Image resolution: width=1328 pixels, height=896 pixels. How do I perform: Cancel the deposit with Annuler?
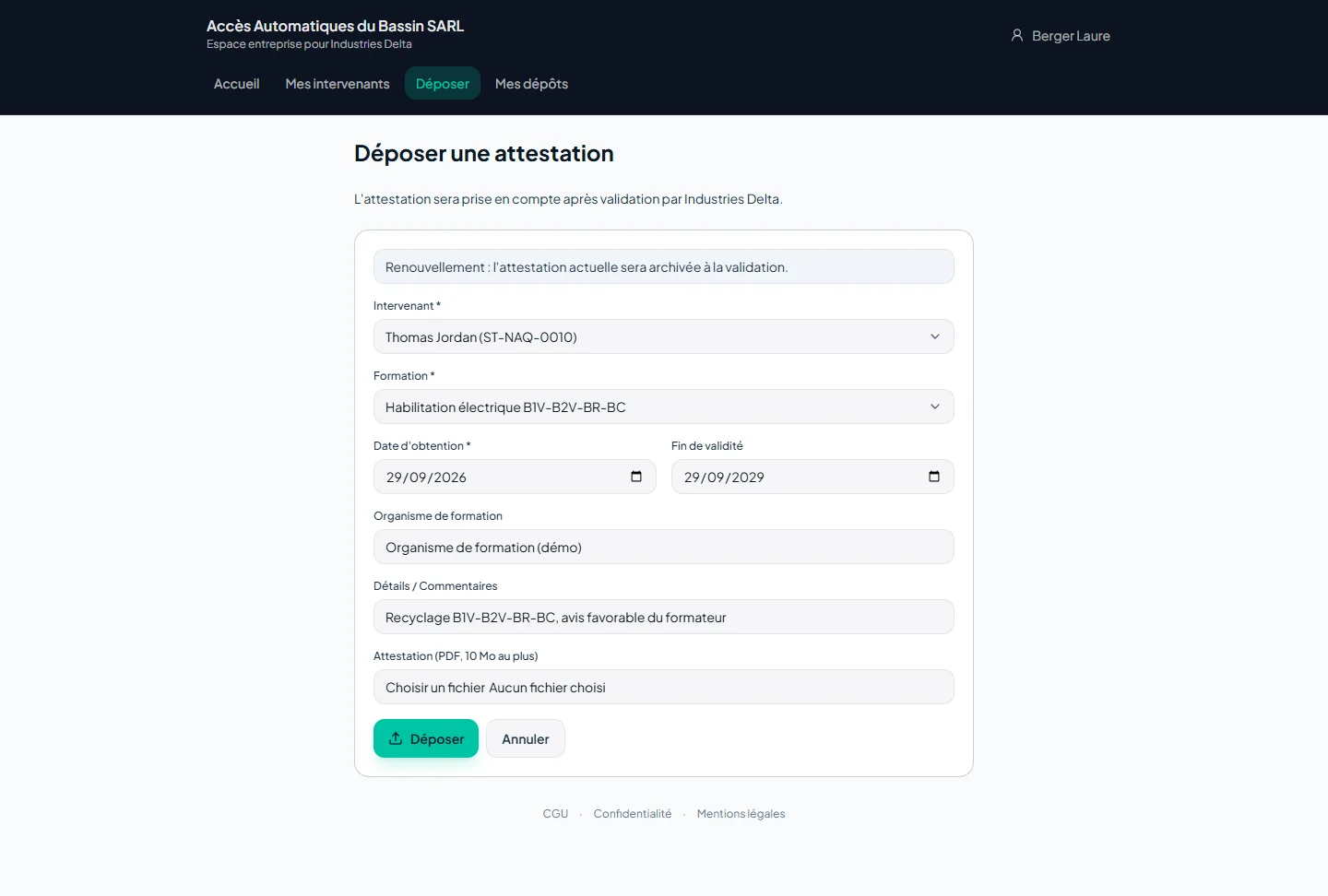point(526,738)
